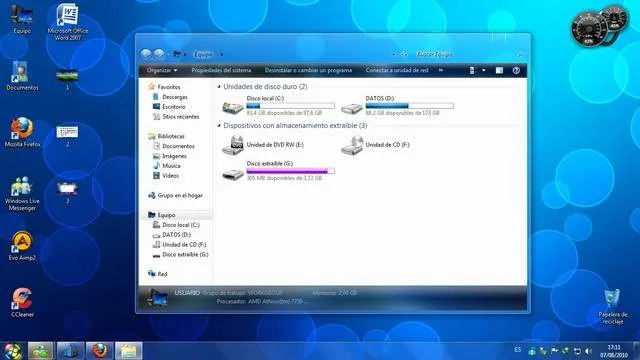The image size is (640, 360).
Task: Select Música library in sidebar
Action: (x=167, y=166)
